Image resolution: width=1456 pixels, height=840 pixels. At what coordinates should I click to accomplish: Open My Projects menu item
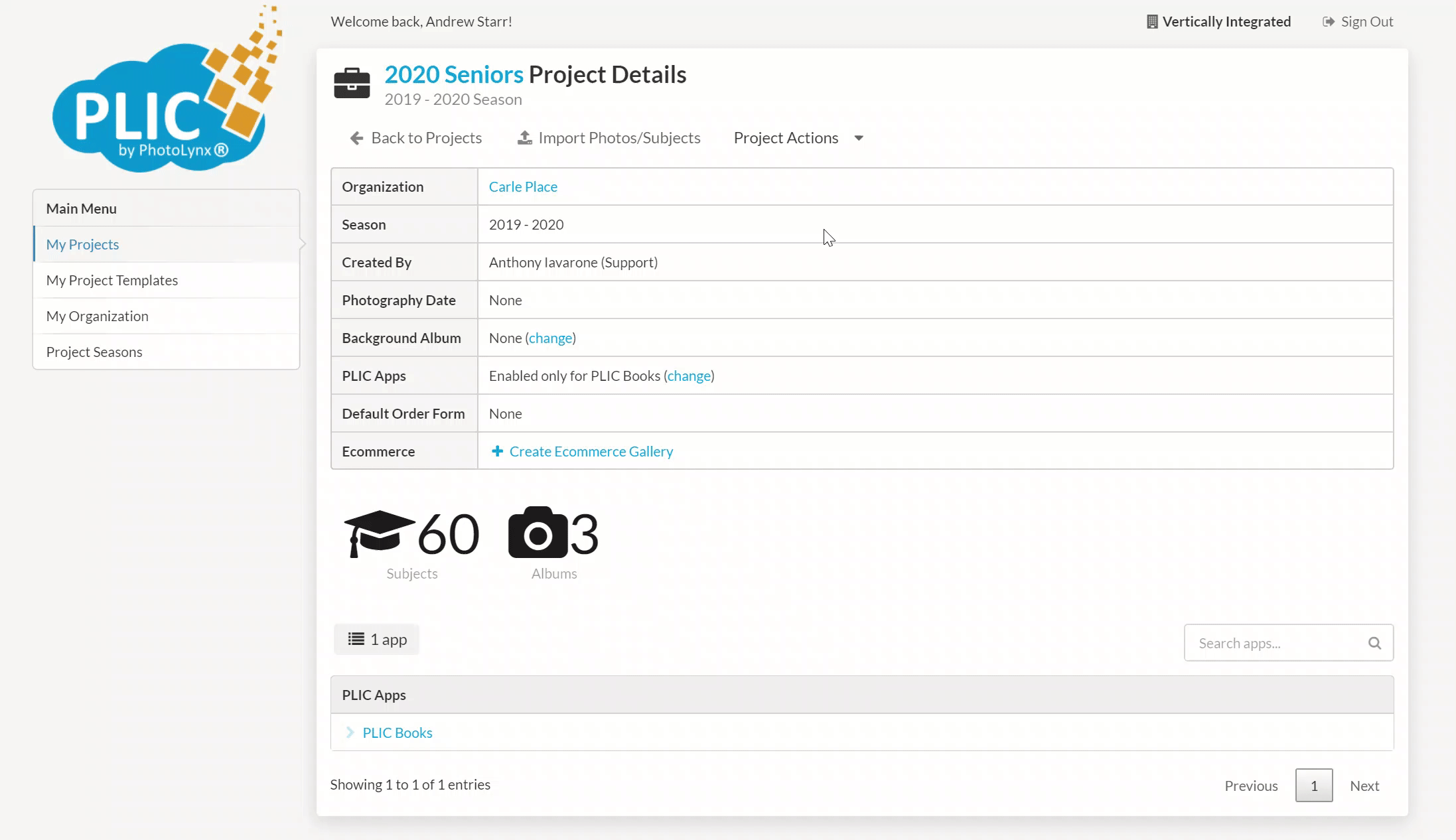point(166,244)
